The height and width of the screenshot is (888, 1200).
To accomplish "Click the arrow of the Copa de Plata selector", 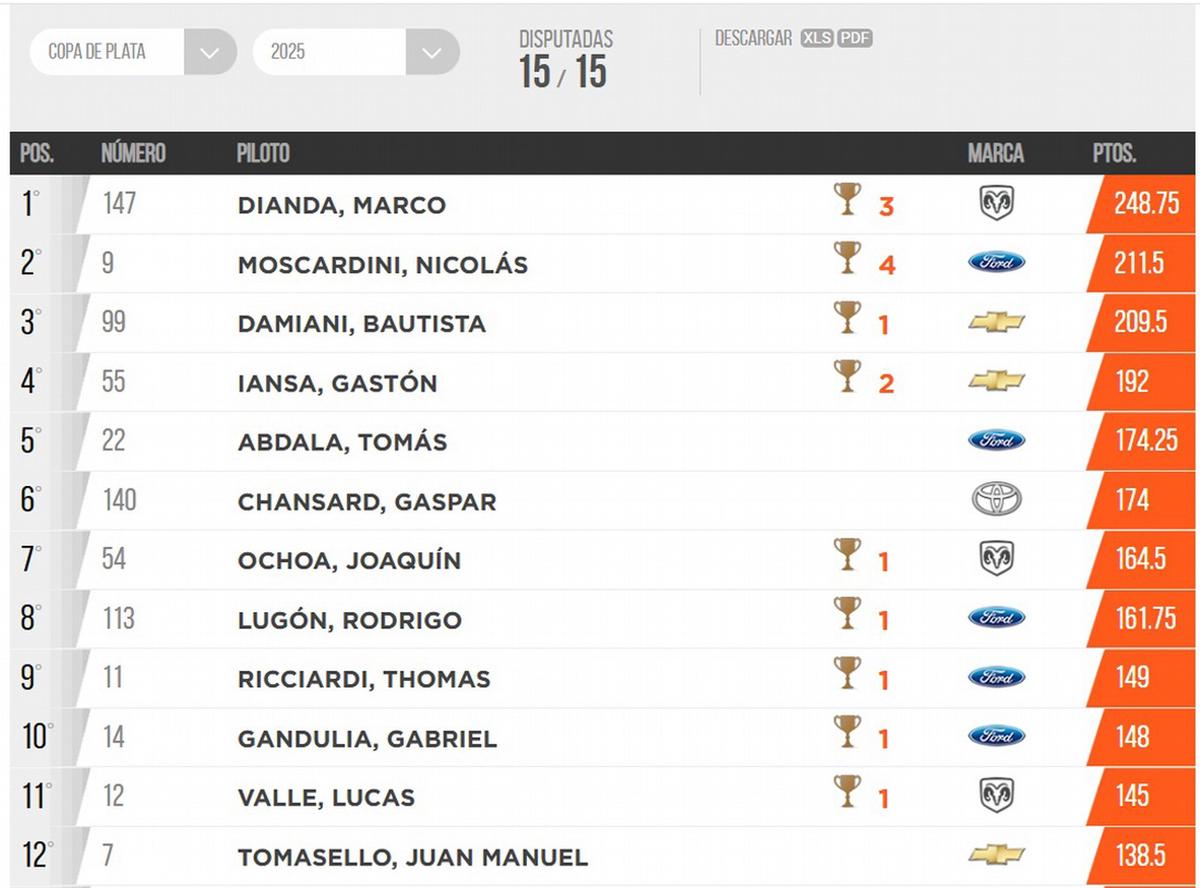I will [210, 52].
